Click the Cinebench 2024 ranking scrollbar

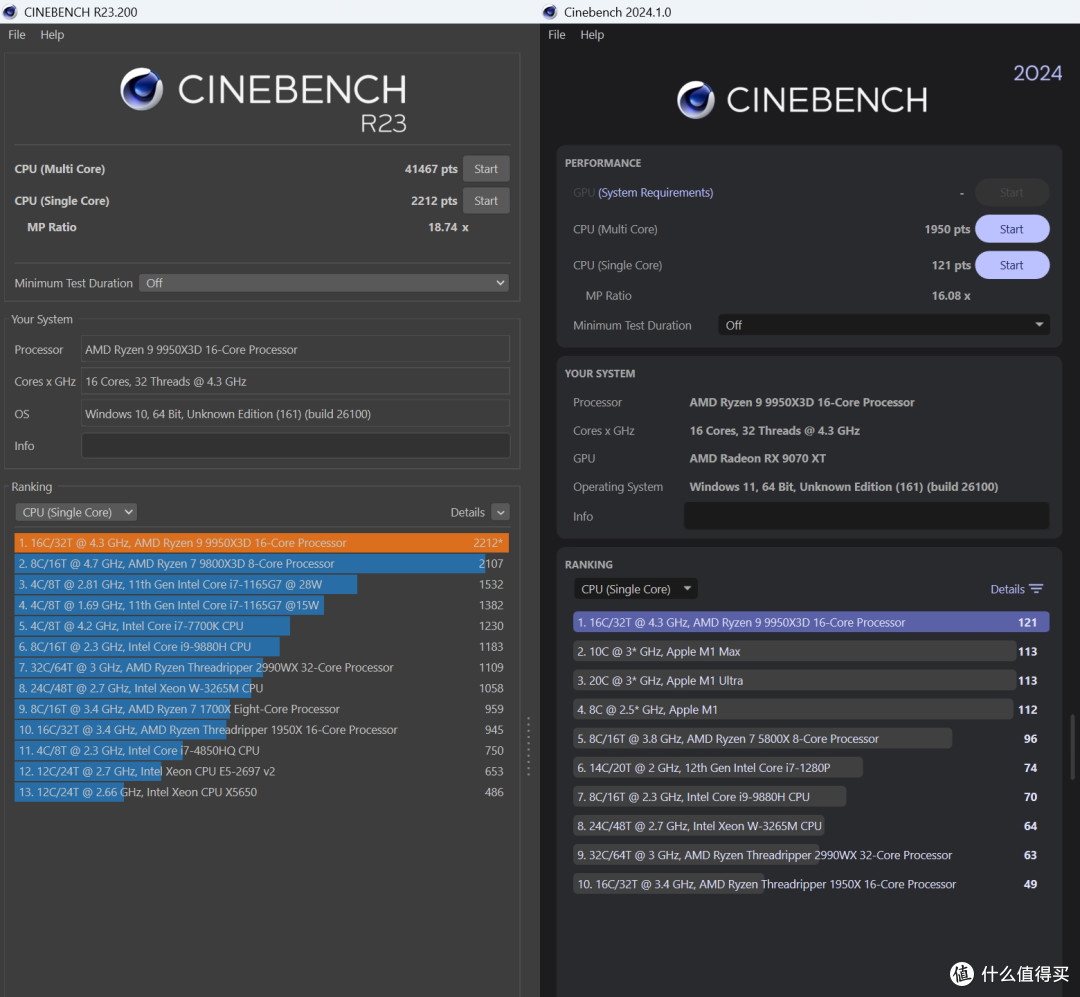1072,748
